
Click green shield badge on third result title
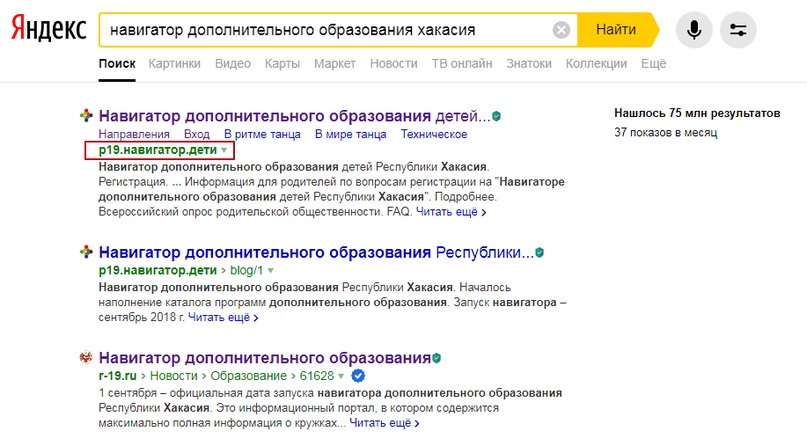[436, 358]
